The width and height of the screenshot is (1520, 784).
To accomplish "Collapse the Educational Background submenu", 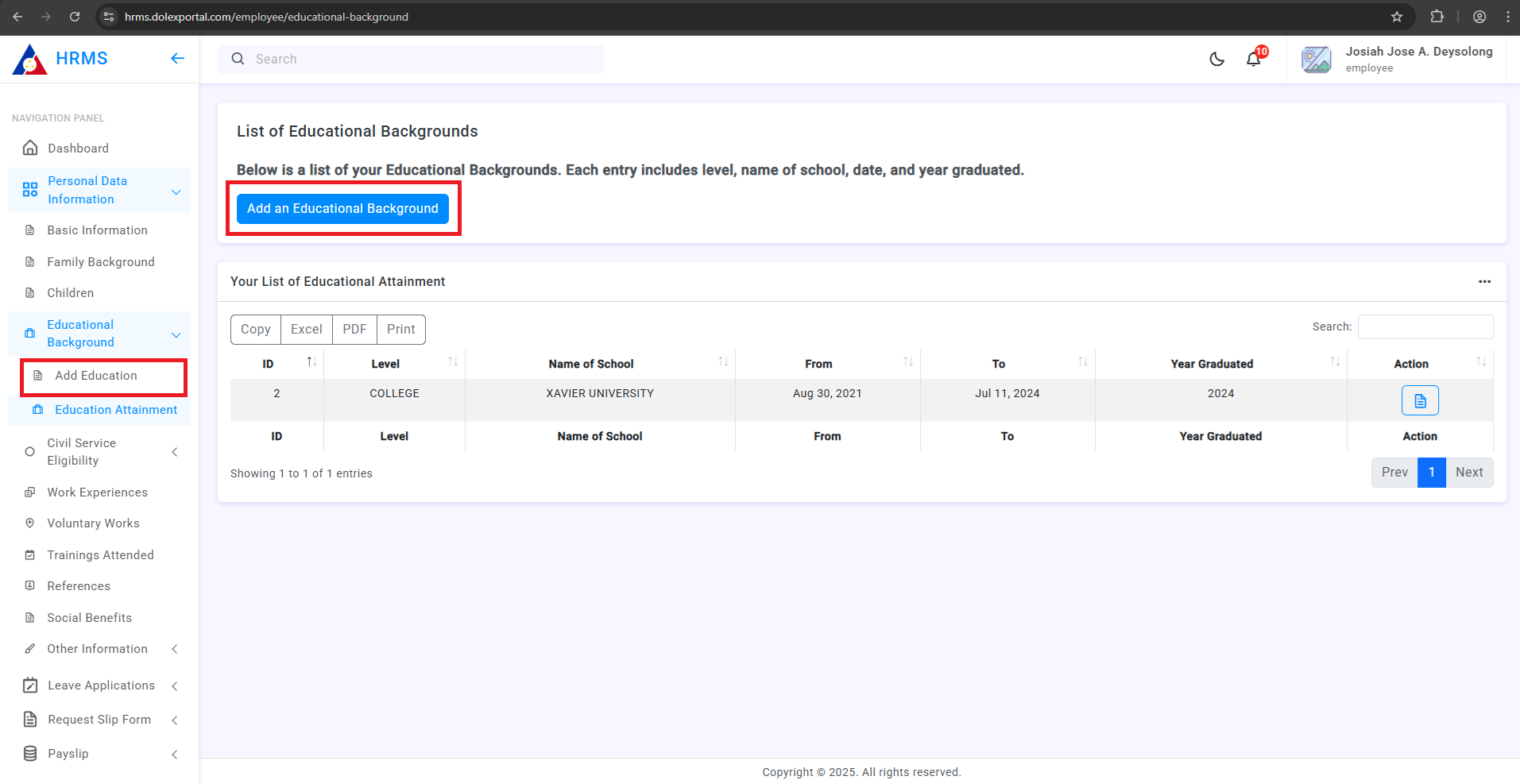I will coord(176,334).
